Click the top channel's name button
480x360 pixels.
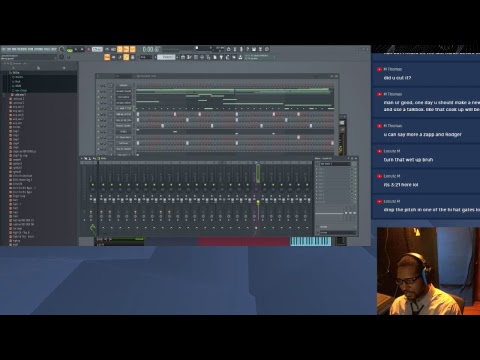(123, 85)
